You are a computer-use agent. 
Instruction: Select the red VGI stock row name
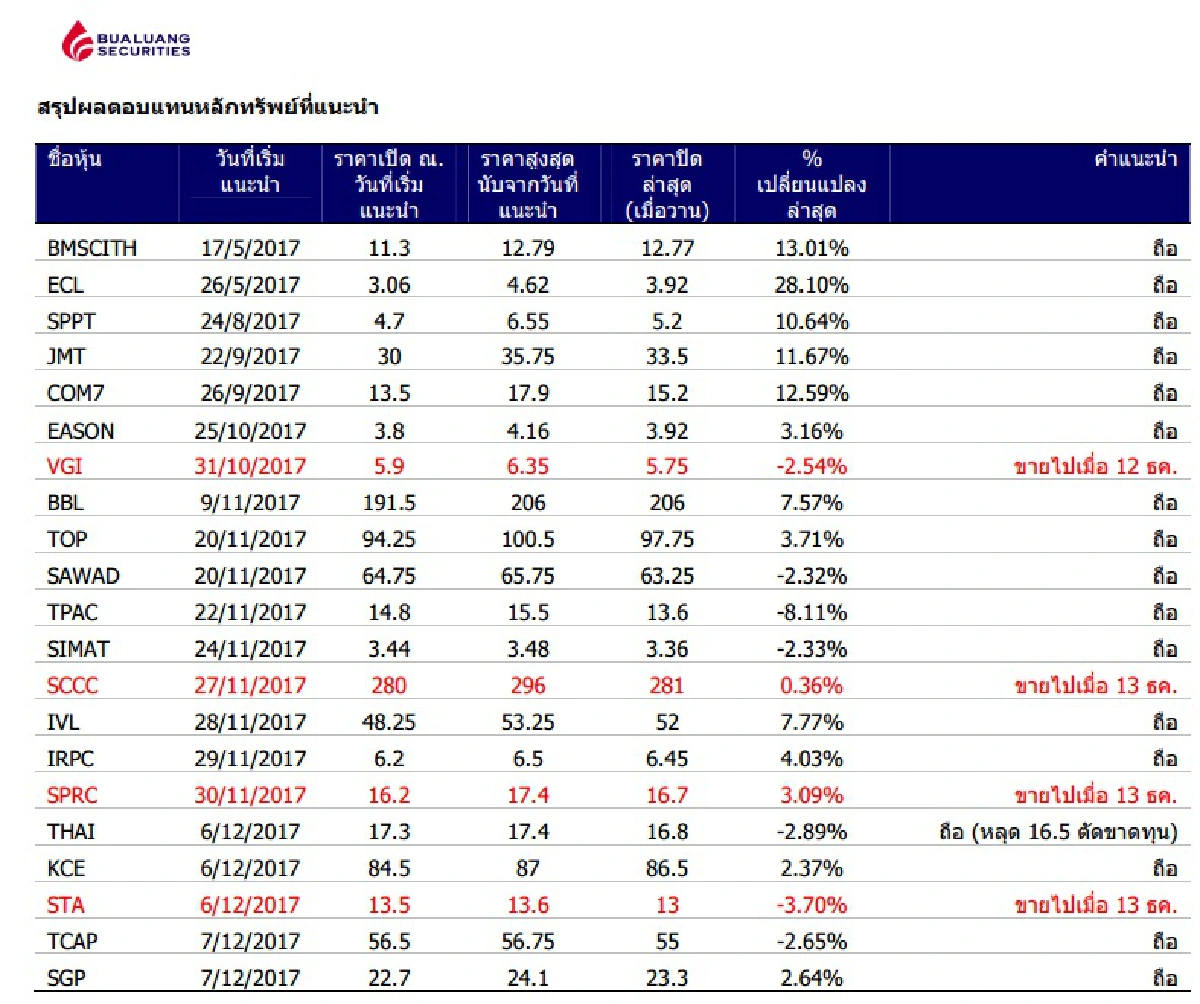click(65, 466)
